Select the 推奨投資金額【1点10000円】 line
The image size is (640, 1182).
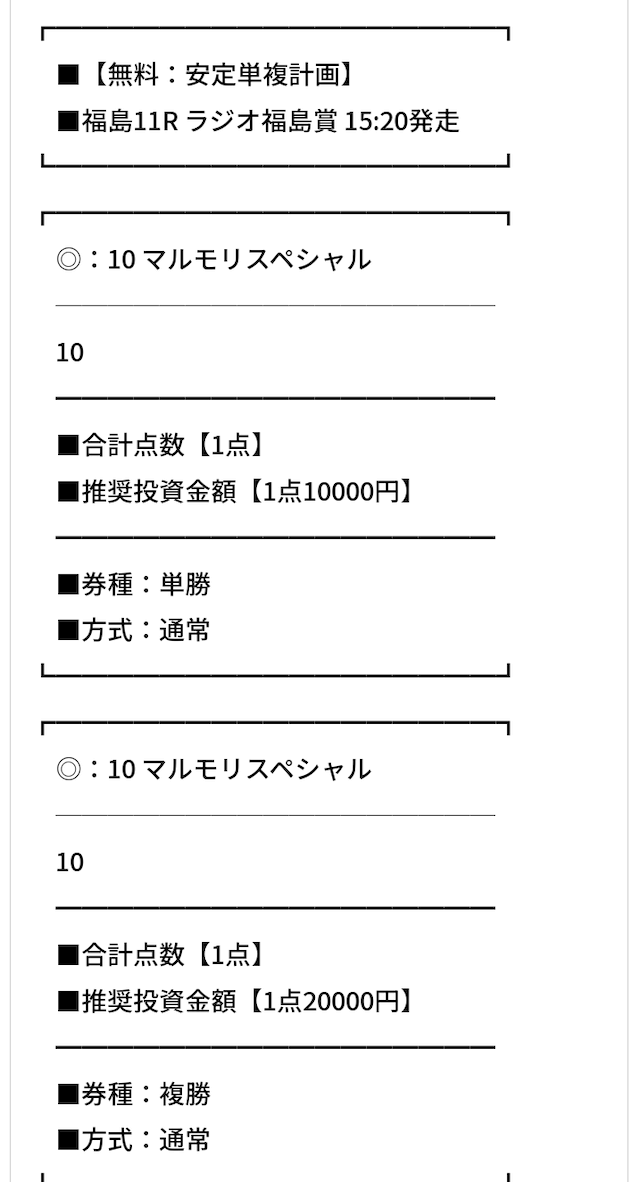click(237, 492)
